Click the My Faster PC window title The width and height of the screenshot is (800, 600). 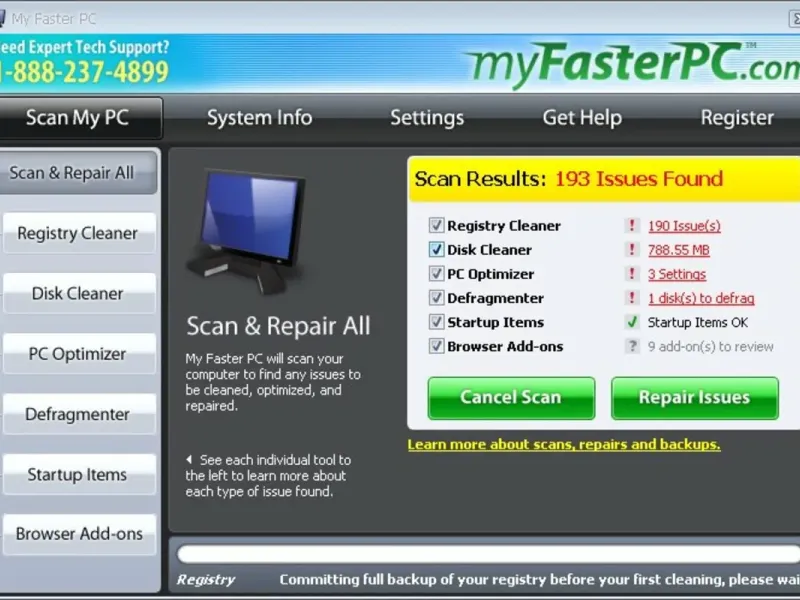tap(54, 19)
